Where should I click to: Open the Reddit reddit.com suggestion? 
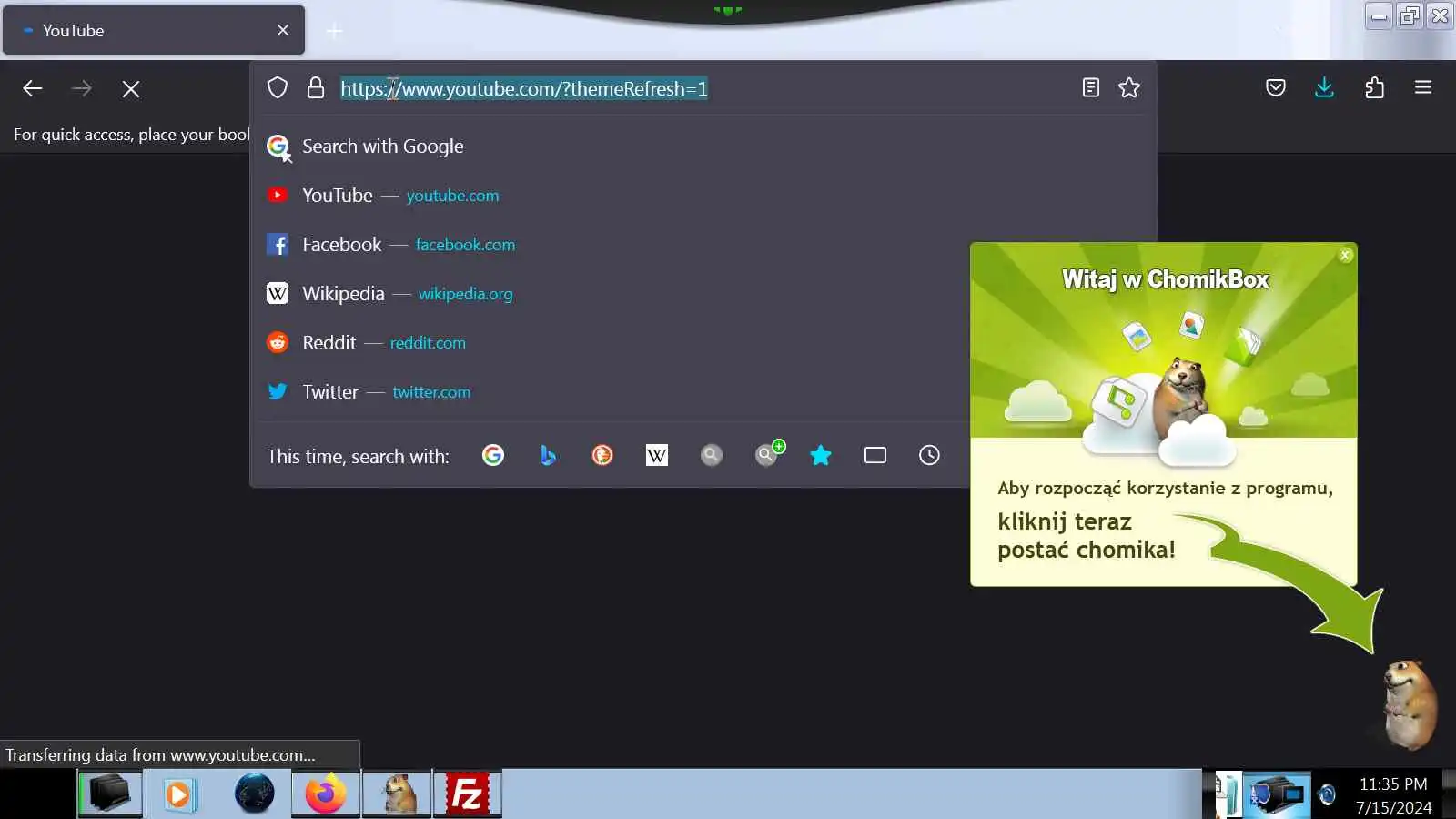point(610,343)
